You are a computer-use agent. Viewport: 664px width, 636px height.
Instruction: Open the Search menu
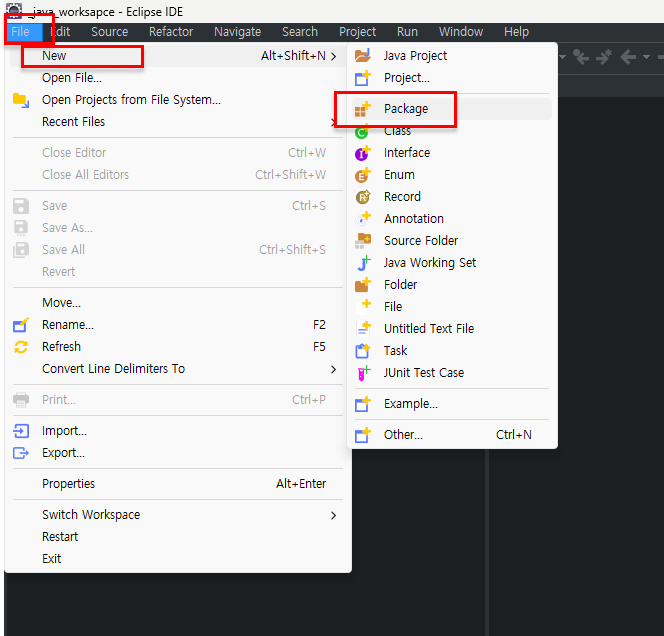click(x=300, y=32)
